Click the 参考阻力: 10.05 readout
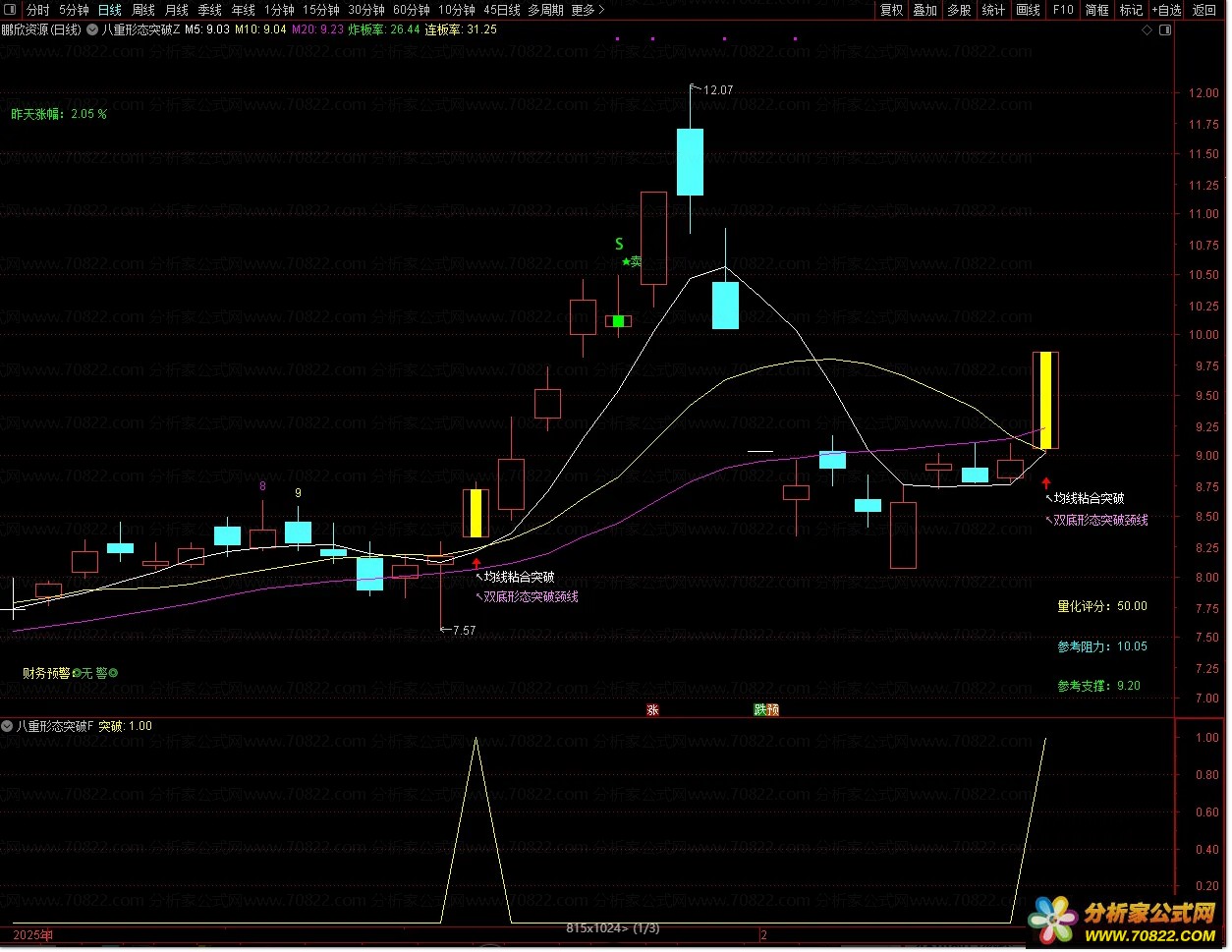Viewport: 1232px width, 952px height. pyautogui.click(x=1102, y=646)
